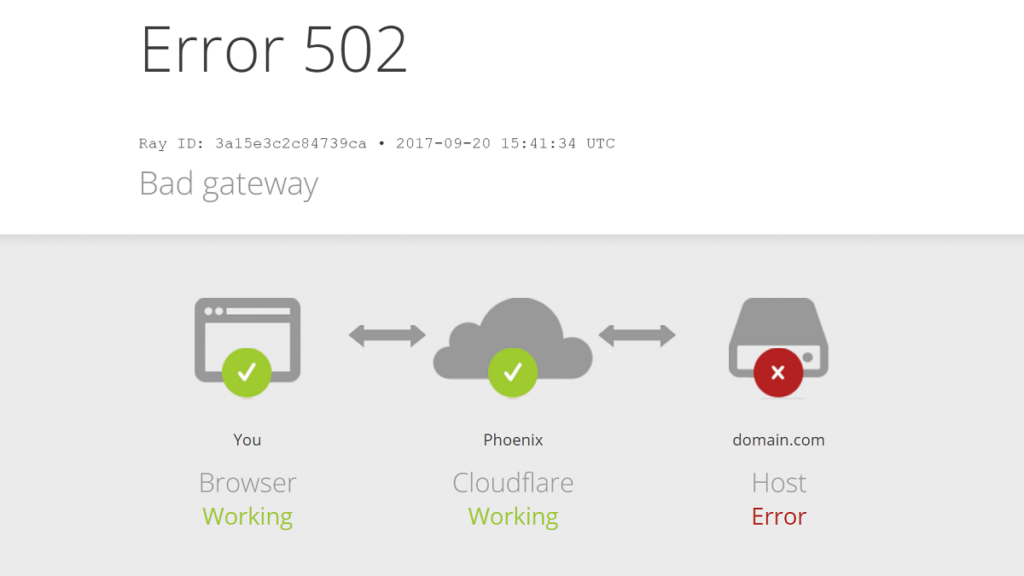Screen dimensions: 1024x576
Task: Click the Bad gateway subtitle
Action: (x=229, y=184)
